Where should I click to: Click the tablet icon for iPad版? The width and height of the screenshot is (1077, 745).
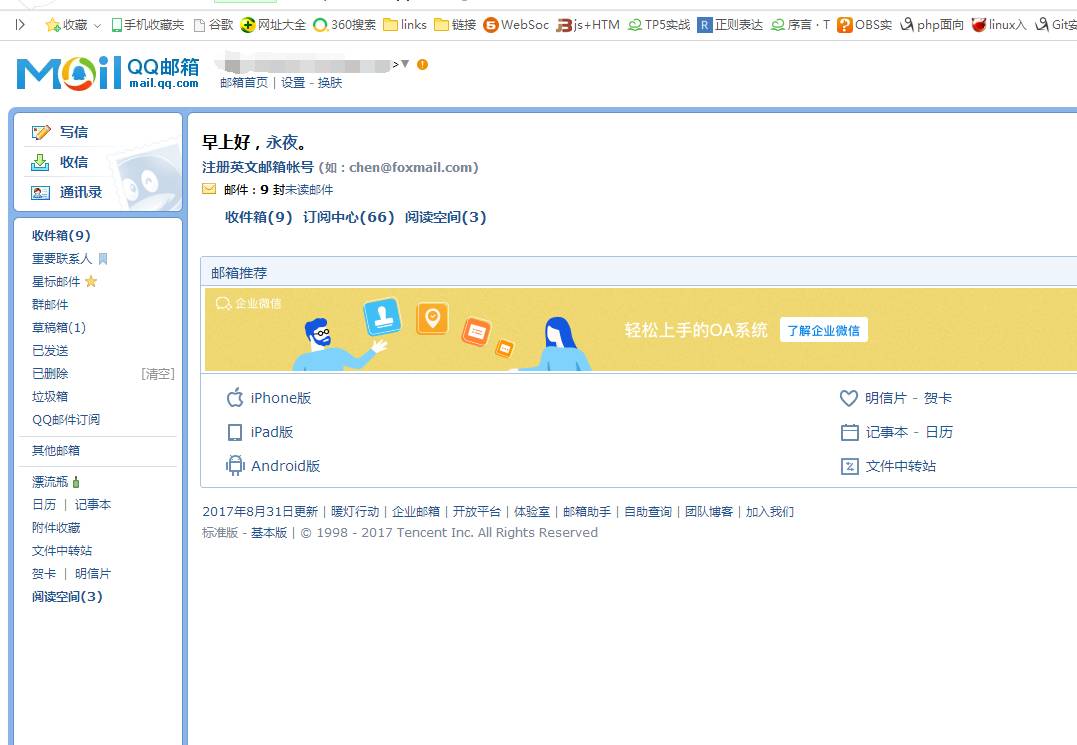tap(235, 432)
